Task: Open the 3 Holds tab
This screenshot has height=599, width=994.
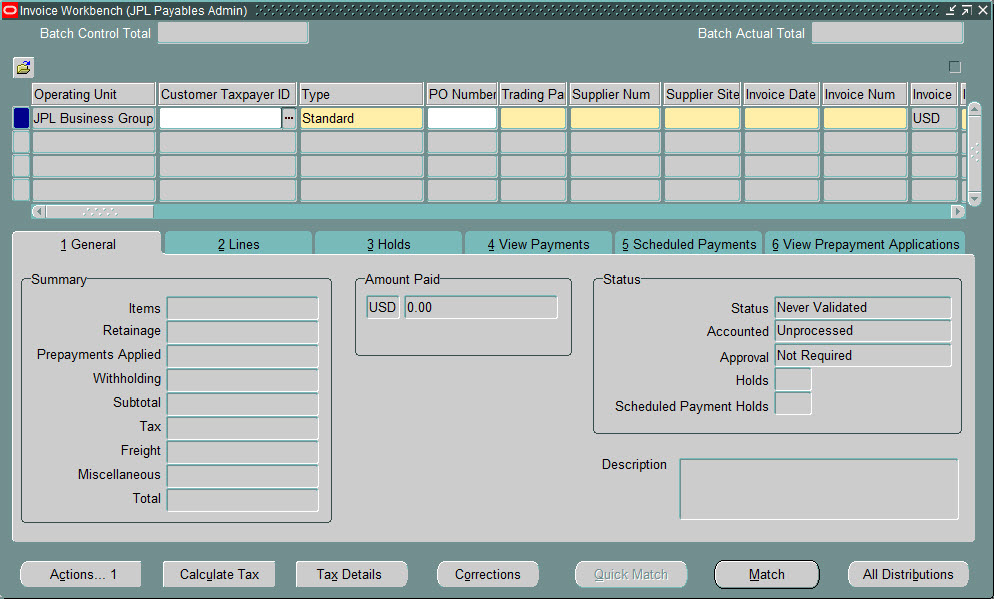Action: [x=388, y=243]
